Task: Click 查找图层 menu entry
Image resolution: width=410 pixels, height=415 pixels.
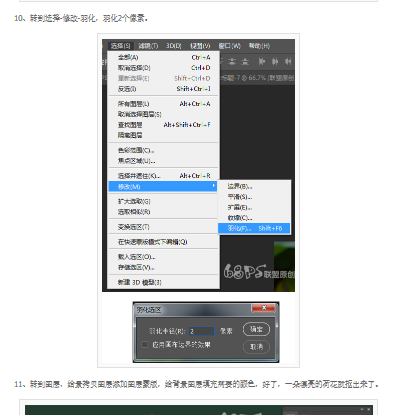Action: pyautogui.click(x=164, y=125)
